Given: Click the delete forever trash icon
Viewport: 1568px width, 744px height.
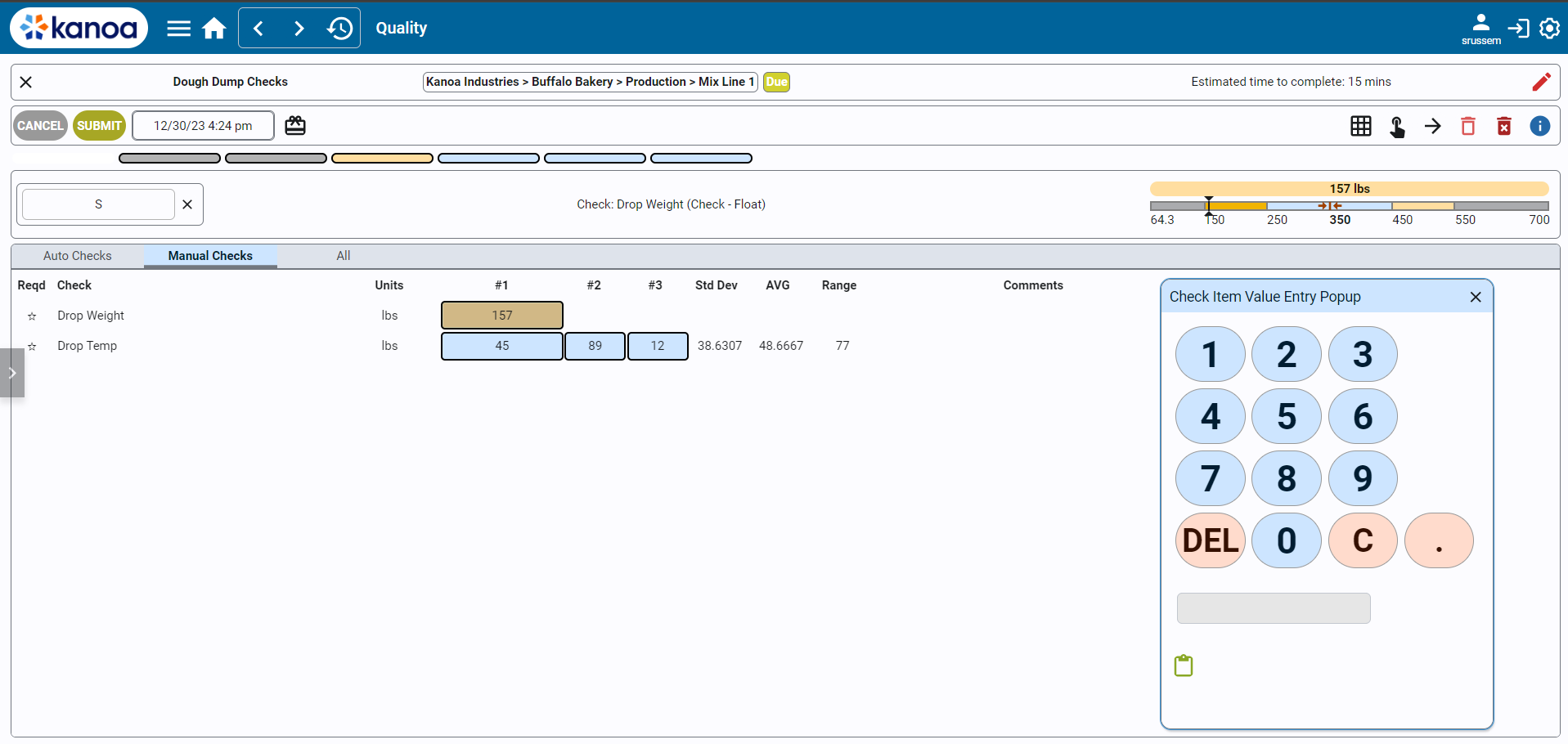Looking at the screenshot, I should pyautogui.click(x=1504, y=126).
